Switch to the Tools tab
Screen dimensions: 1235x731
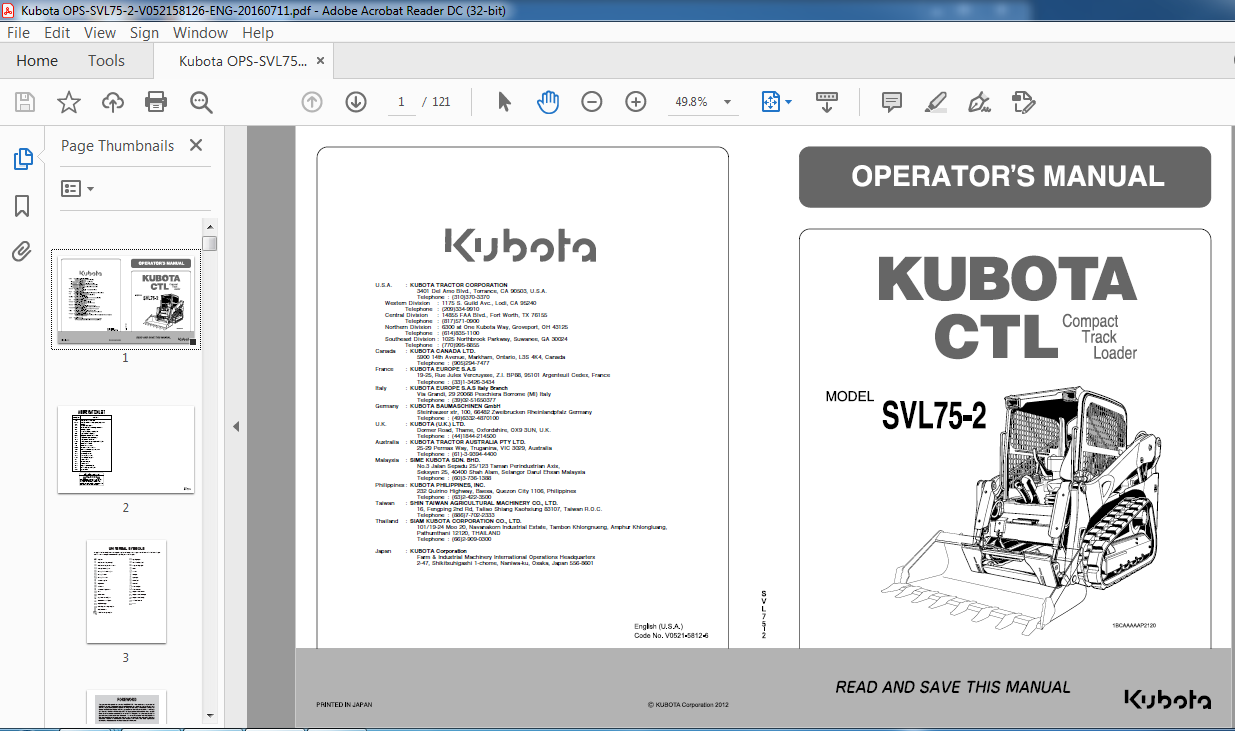(106, 61)
